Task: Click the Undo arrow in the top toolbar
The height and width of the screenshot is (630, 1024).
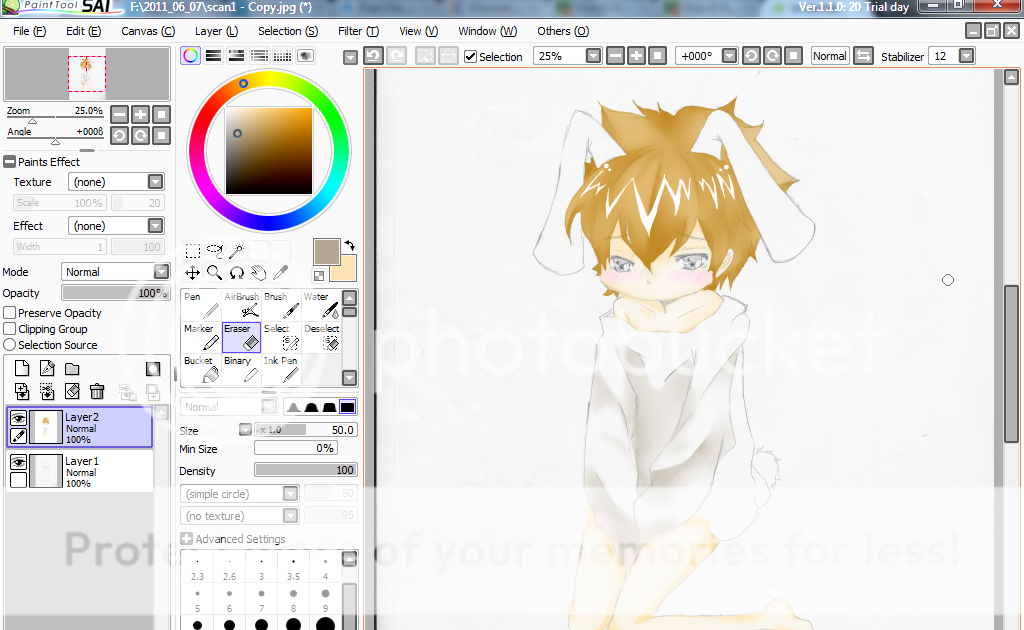Action: coord(373,56)
